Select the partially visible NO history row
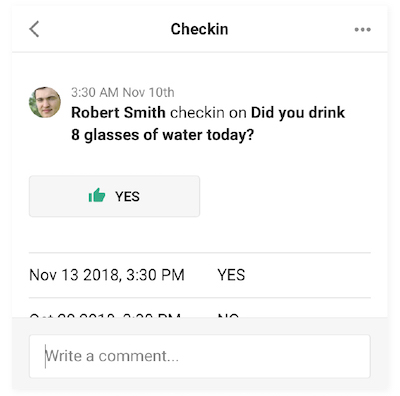400x396 pixels. point(200,308)
